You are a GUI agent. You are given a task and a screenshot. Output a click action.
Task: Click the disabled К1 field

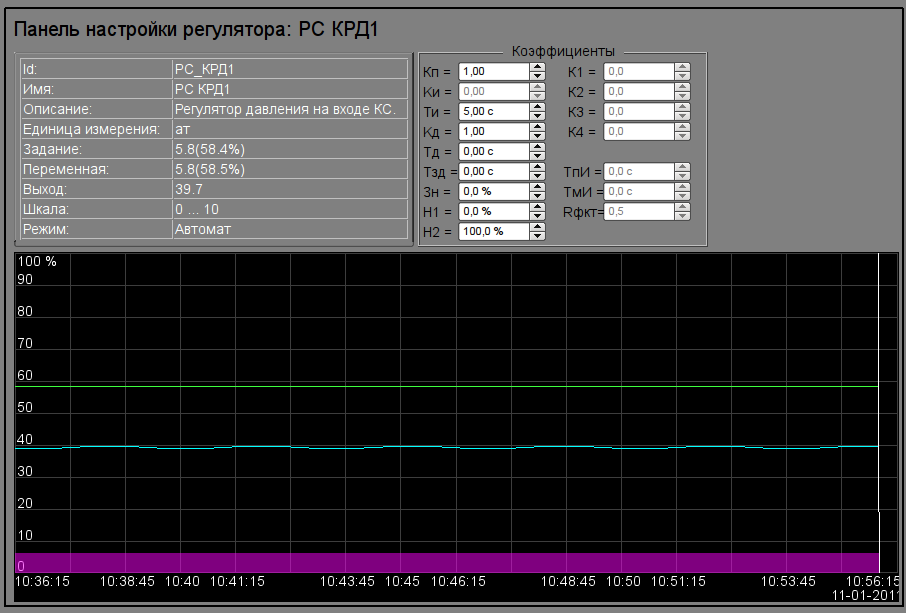[x=638, y=72]
